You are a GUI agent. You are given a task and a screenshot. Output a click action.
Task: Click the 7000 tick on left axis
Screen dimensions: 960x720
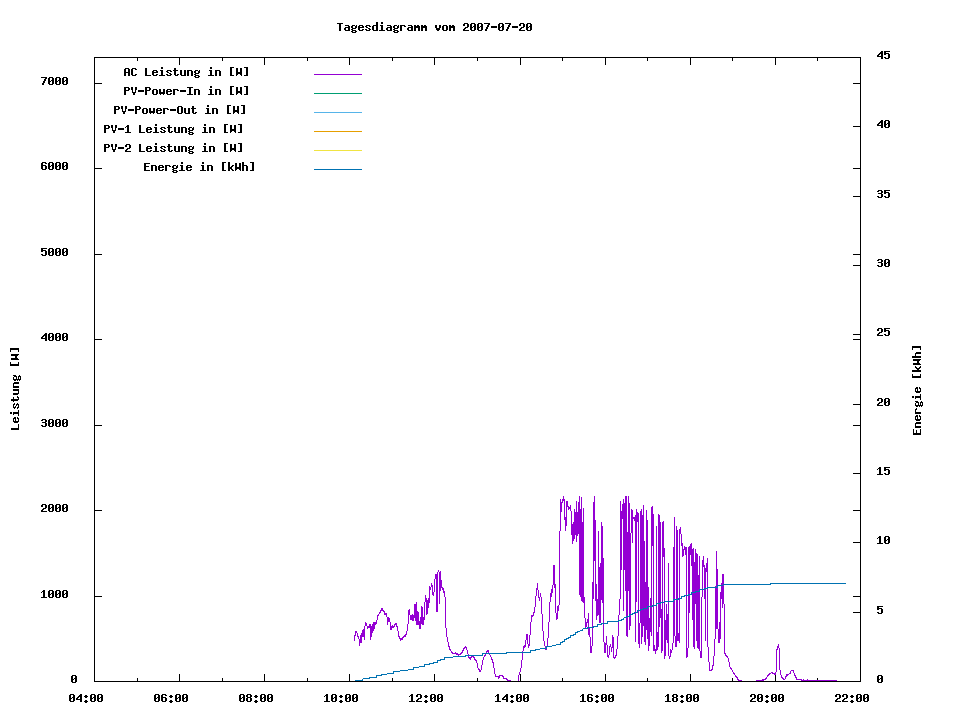(x=54, y=81)
